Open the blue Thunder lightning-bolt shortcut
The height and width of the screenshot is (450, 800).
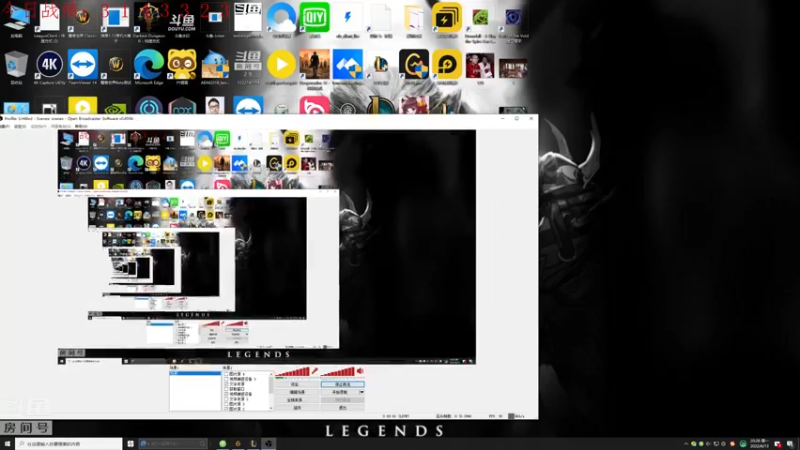point(347,19)
